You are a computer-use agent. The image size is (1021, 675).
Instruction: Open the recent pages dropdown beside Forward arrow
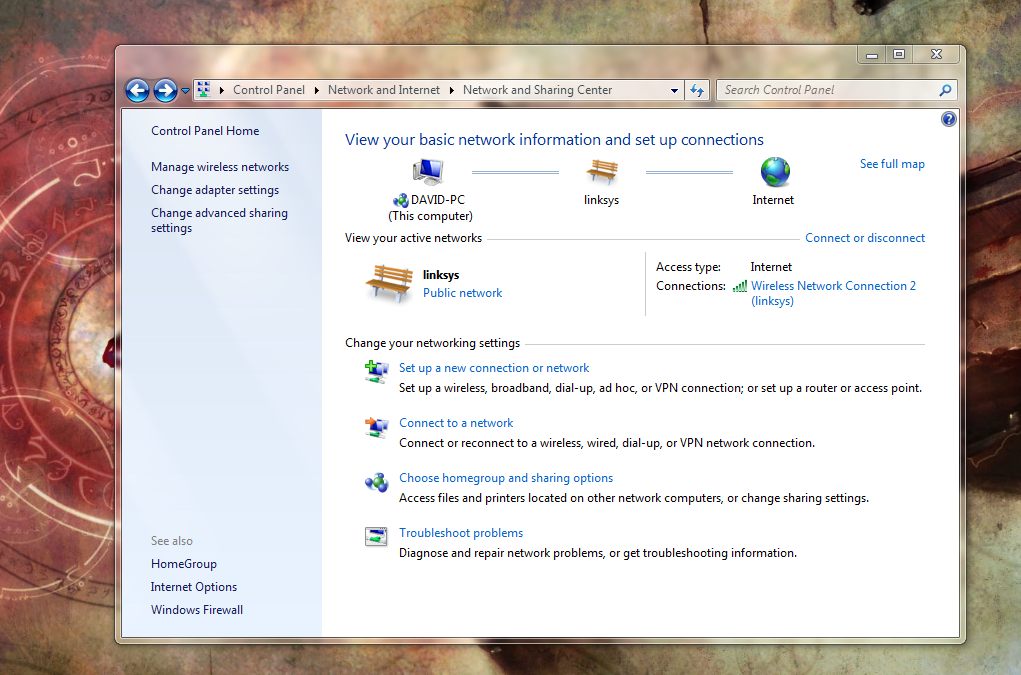point(185,90)
